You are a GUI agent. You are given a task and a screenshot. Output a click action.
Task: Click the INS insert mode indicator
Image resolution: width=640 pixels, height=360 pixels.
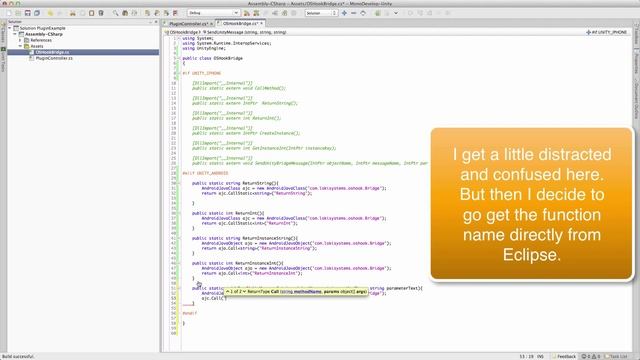coord(540,356)
